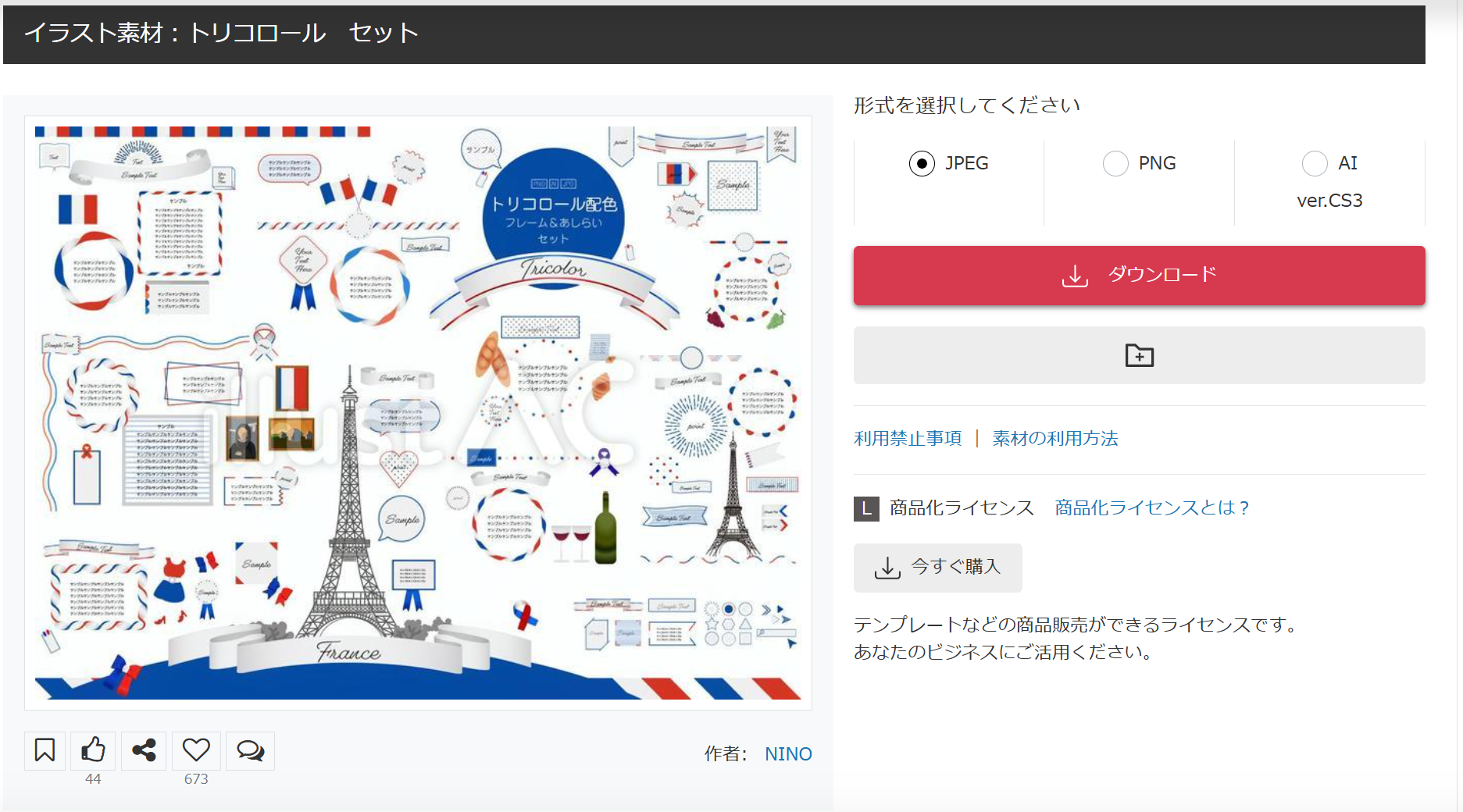The image size is (1463, 812).
Task: Open the share icon options
Action: [144, 750]
